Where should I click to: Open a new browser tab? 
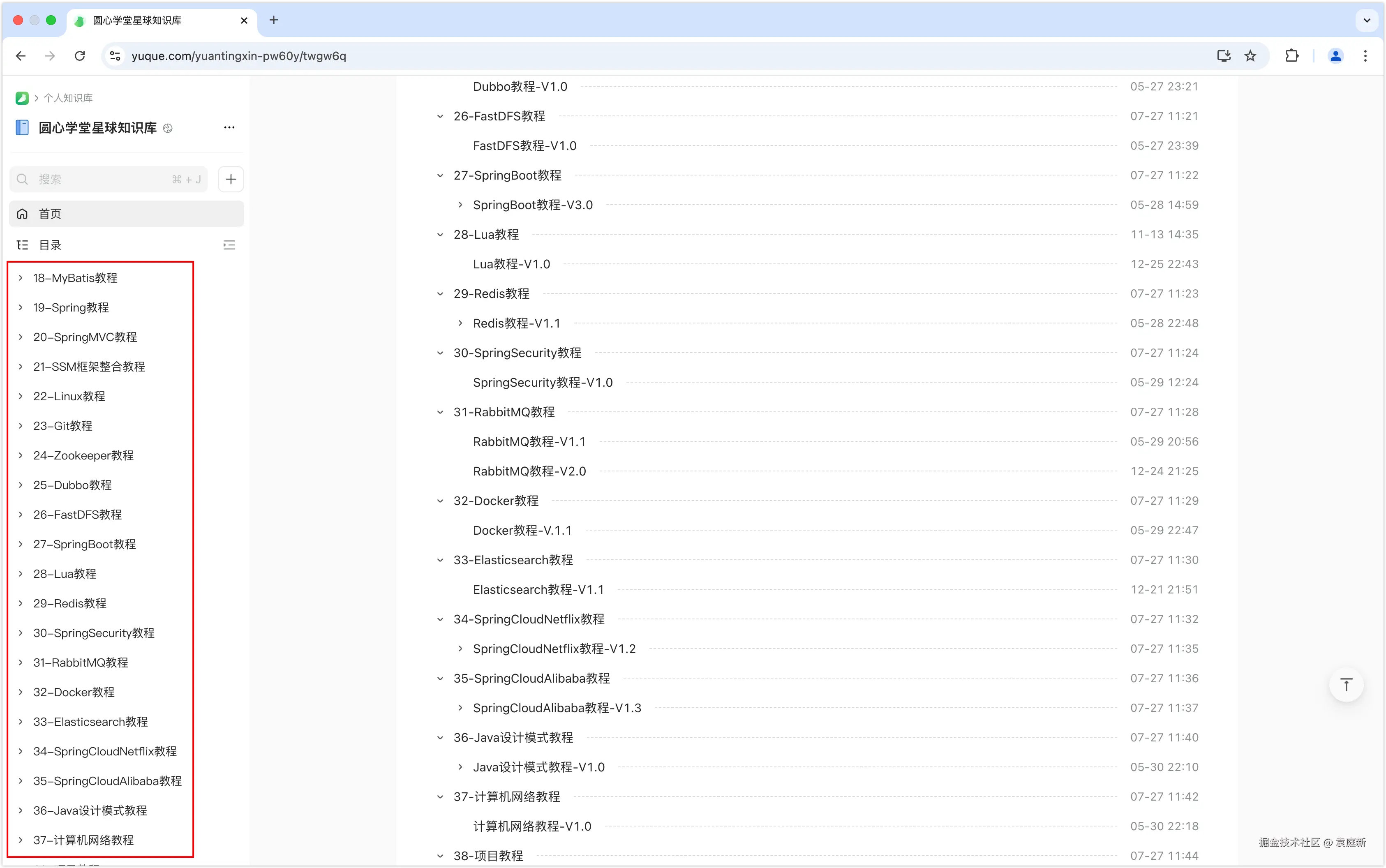(274, 20)
